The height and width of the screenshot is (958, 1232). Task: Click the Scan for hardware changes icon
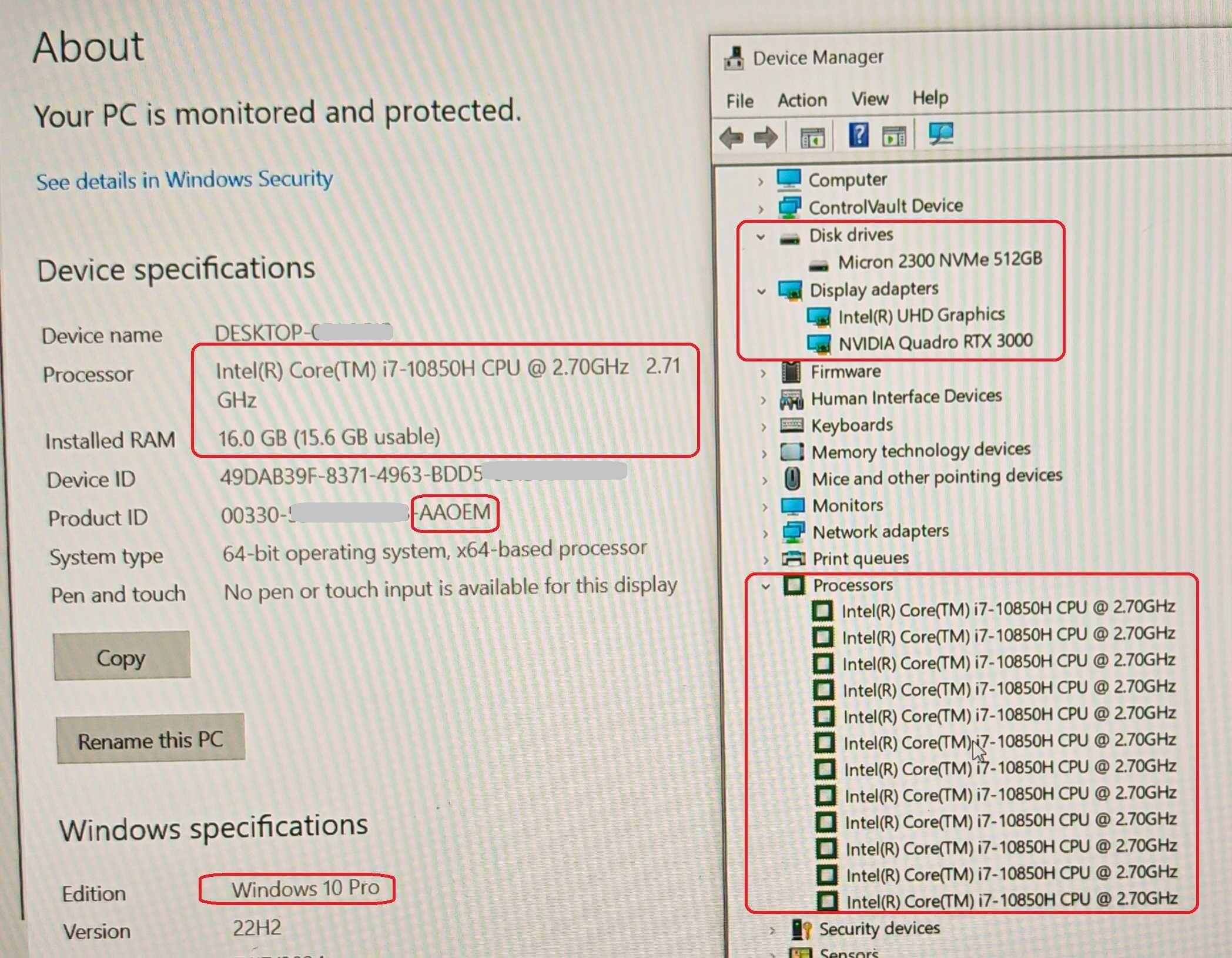click(940, 134)
